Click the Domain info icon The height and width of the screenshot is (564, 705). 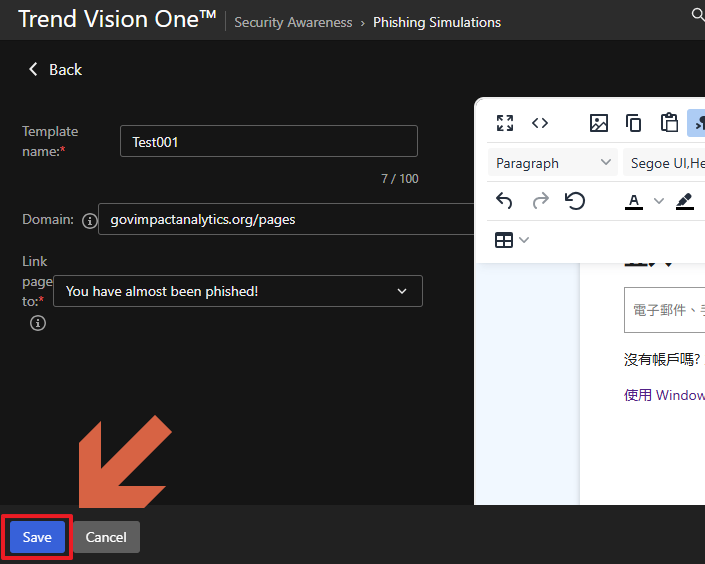coord(89,220)
